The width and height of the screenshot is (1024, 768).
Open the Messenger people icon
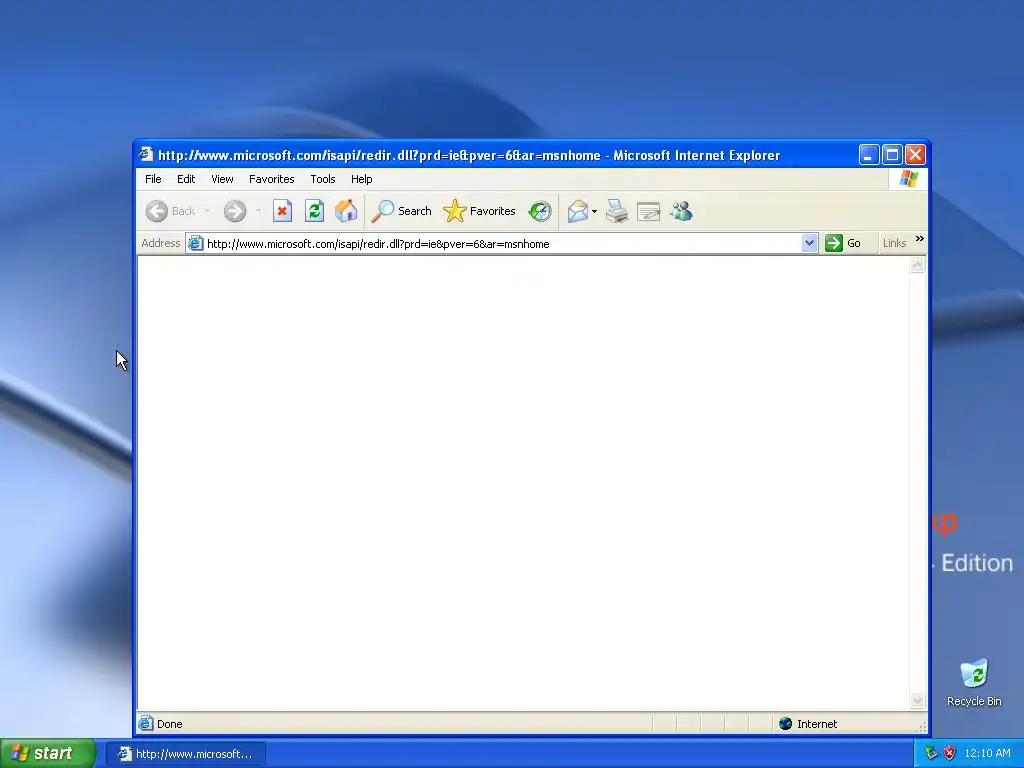[x=681, y=211]
